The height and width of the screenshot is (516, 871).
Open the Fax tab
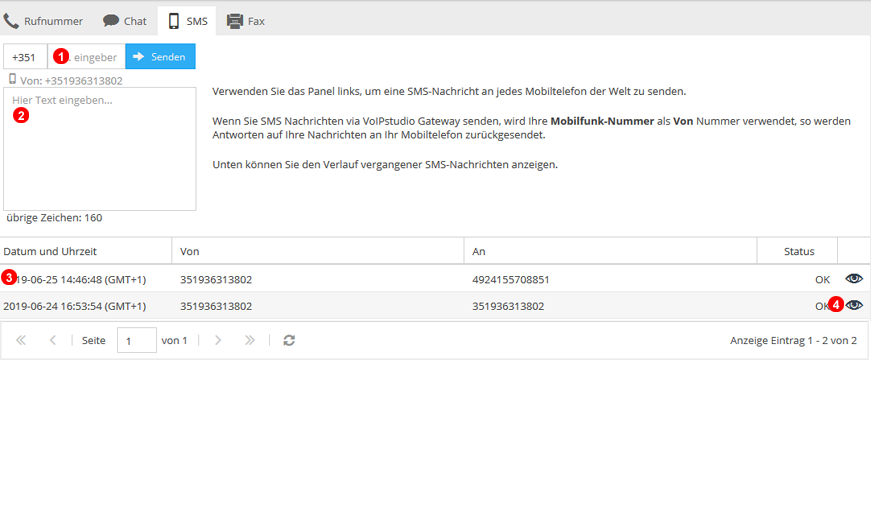pos(246,21)
